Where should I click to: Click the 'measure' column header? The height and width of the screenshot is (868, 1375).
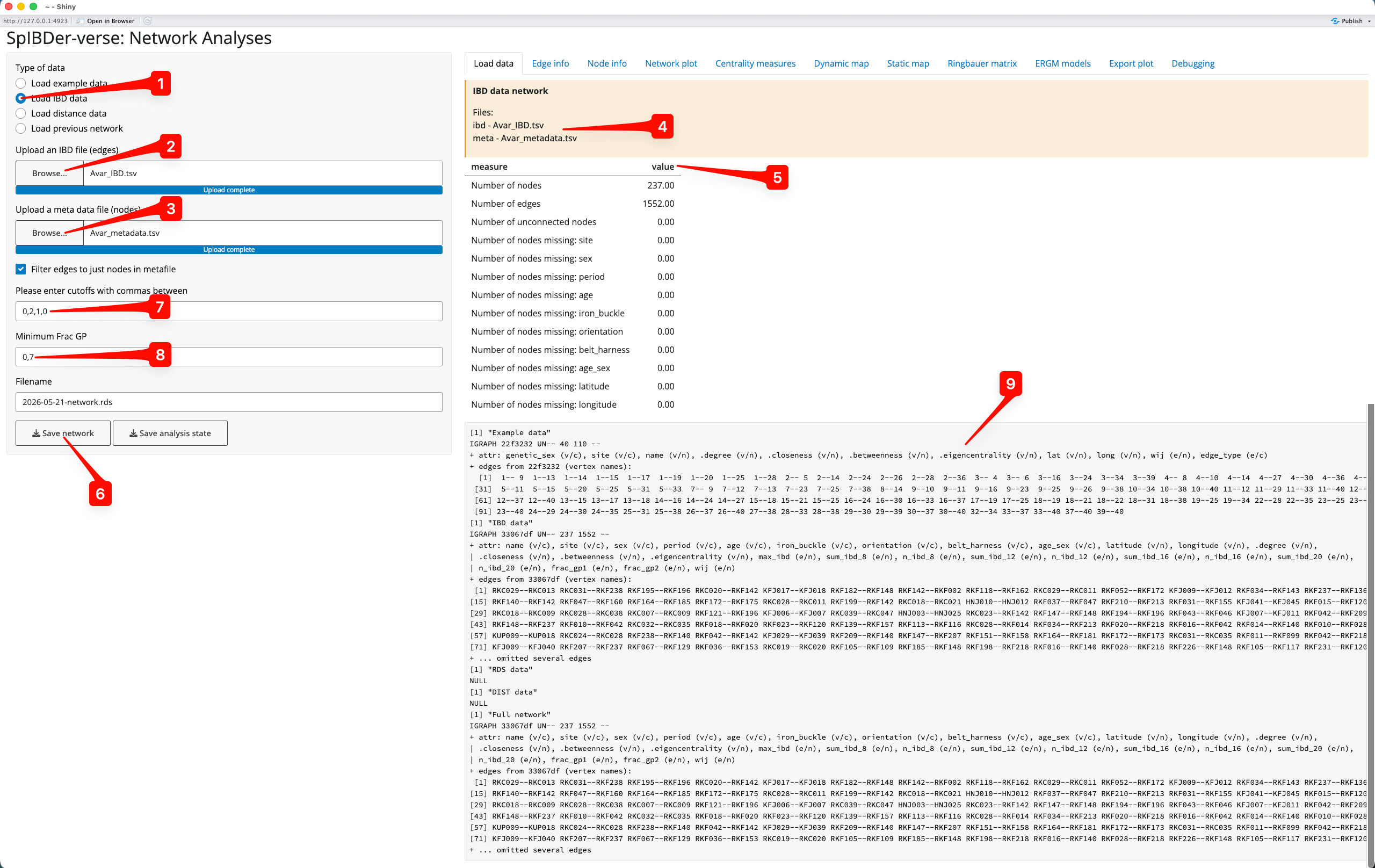pyautogui.click(x=489, y=167)
